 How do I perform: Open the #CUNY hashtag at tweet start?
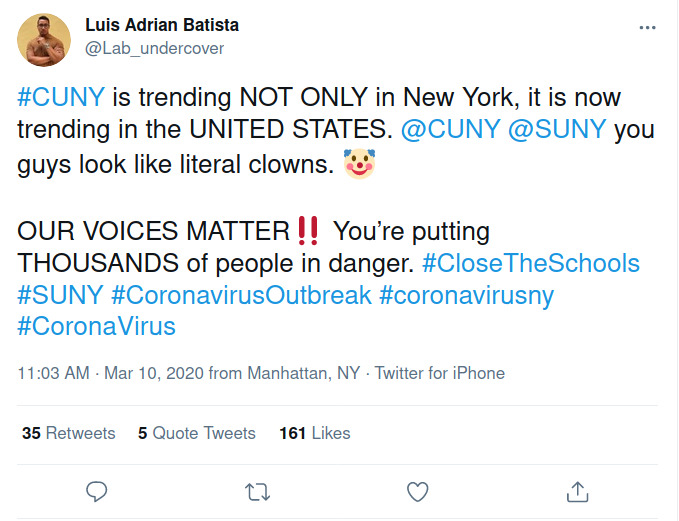pyautogui.click(x=61, y=99)
